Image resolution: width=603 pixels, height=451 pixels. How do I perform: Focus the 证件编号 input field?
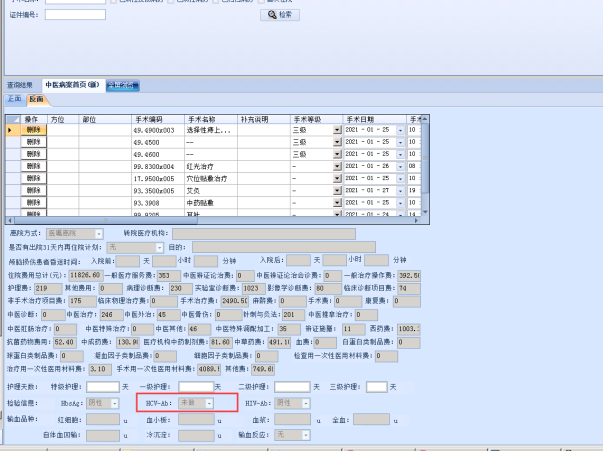coord(75,15)
